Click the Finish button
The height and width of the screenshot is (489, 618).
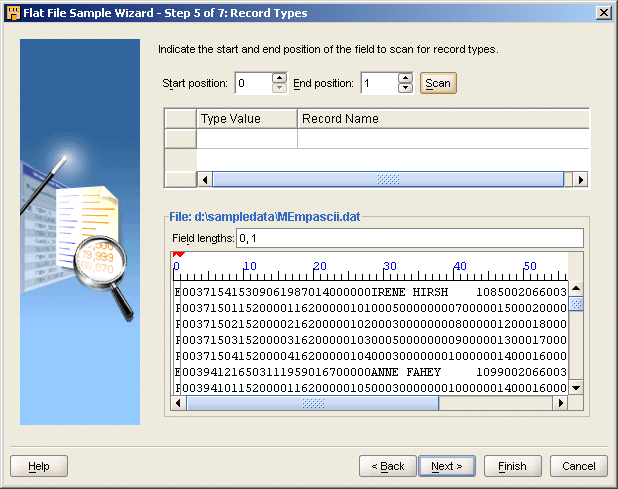click(512, 466)
